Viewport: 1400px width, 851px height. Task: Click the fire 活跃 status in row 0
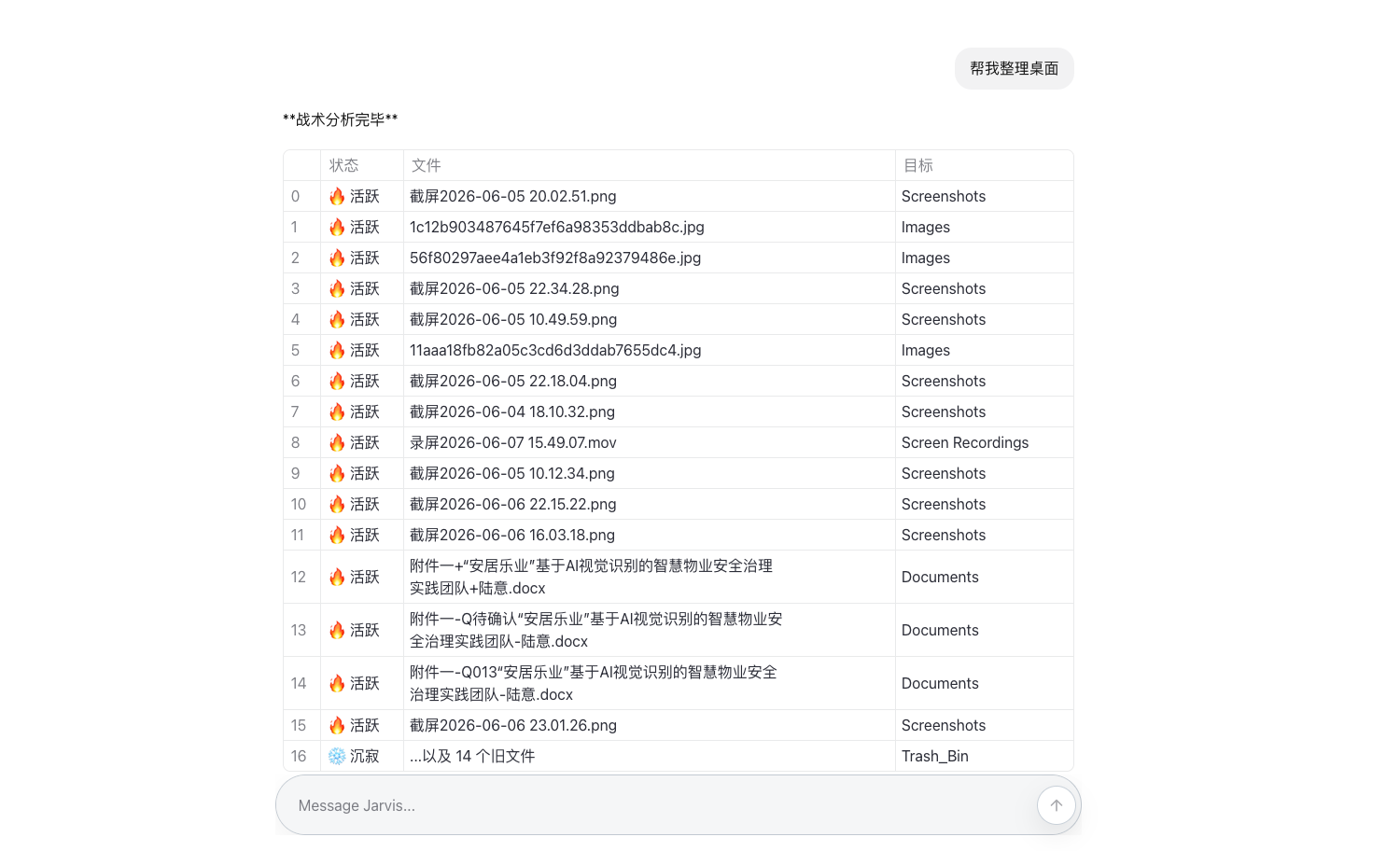click(354, 196)
